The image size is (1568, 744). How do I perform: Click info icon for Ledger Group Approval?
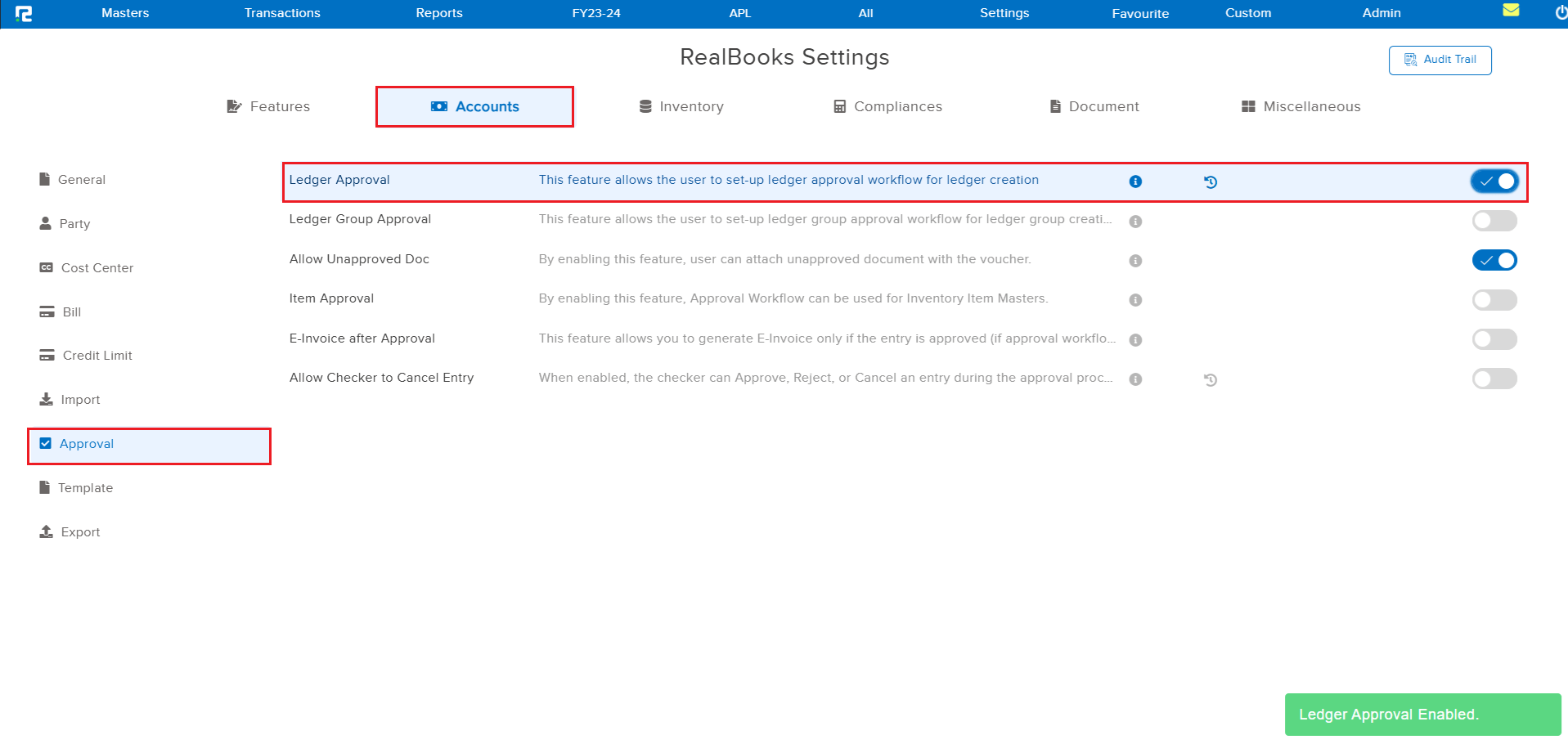(x=1135, y=222)
